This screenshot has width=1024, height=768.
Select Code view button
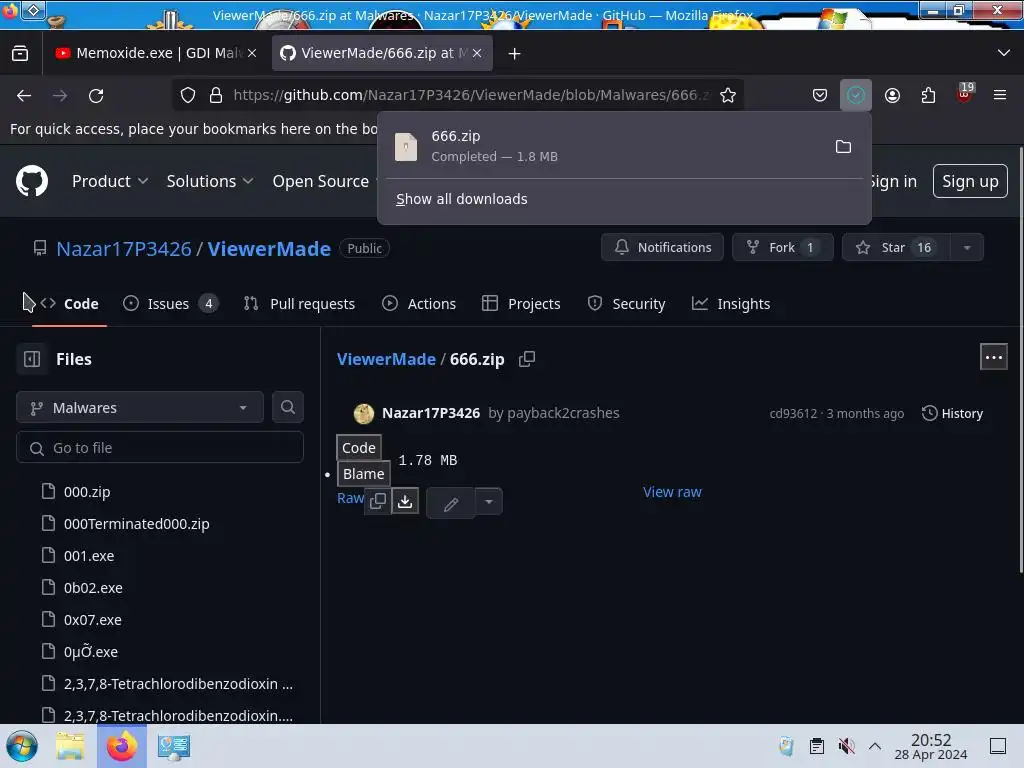pos(359,448)
